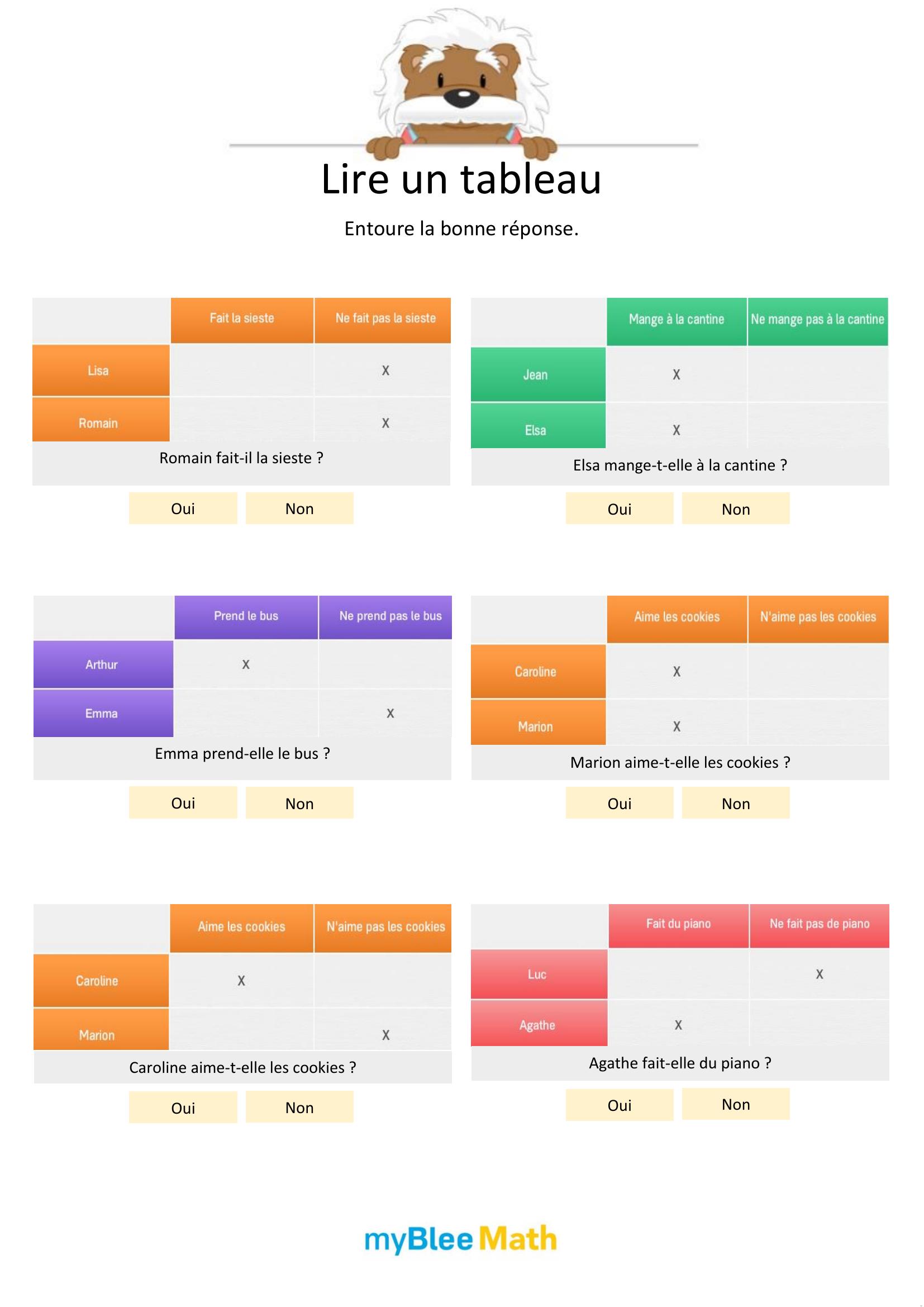Click the purple 'Arthur' row label
Image resolution: width=924 pixels, height=1307 pixels.
coord(102,664)
